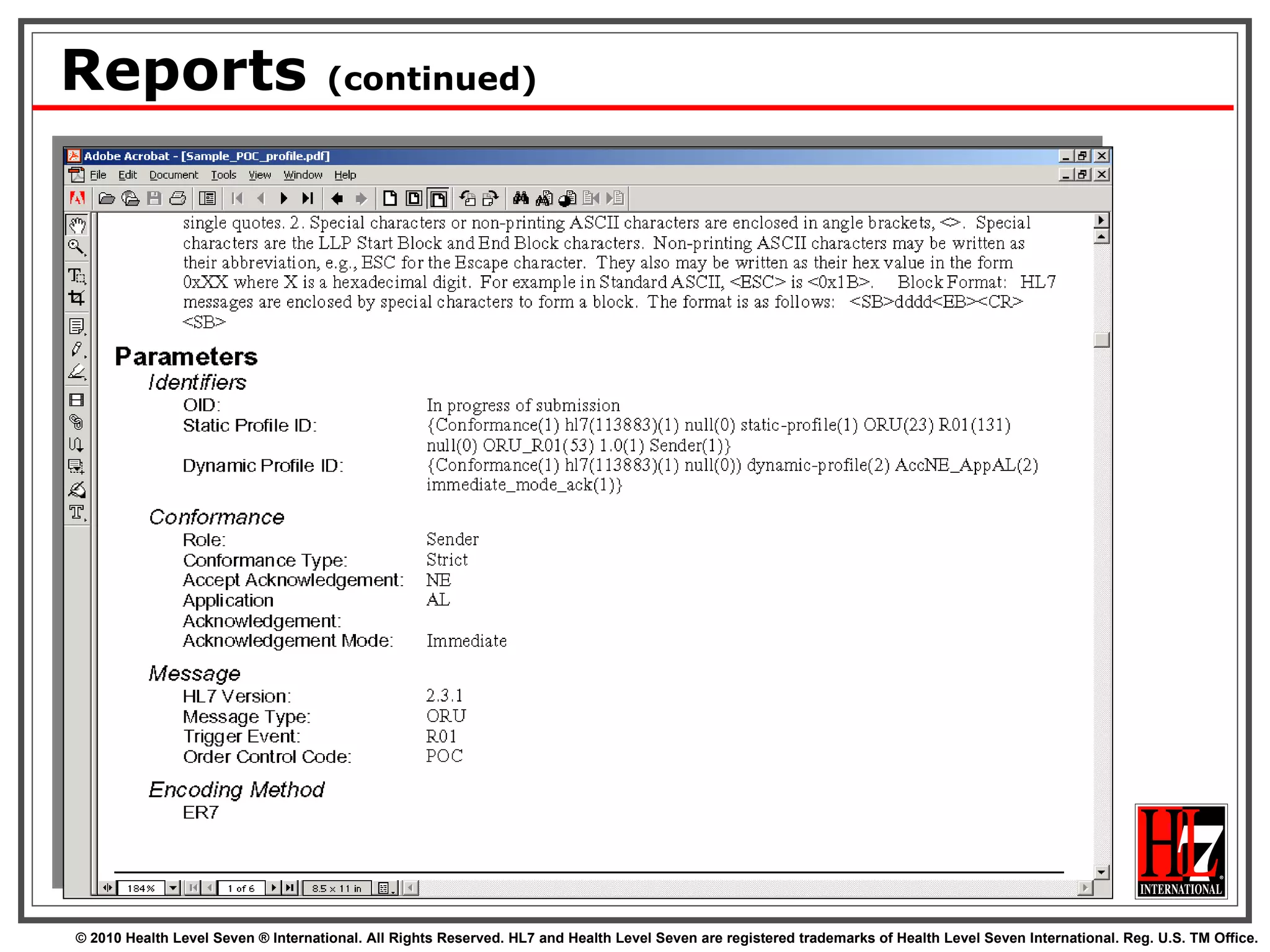This screenshot has height=952, width=1270.
Task: Click the Adobe logo toolbar icon
Action: coord(78,198)
